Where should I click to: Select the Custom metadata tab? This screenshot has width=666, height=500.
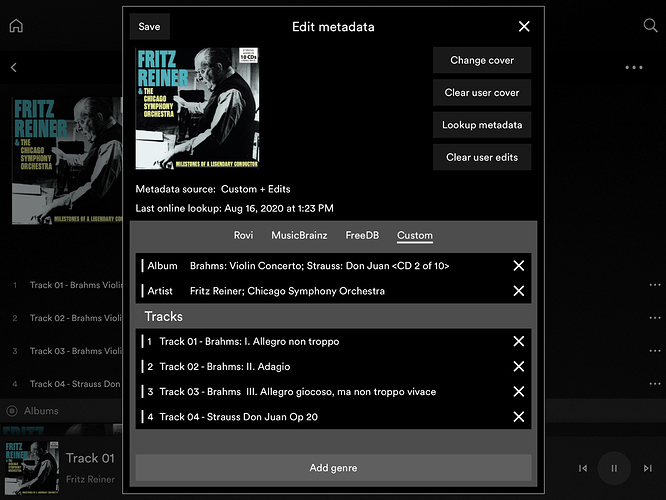pos(415,236)
